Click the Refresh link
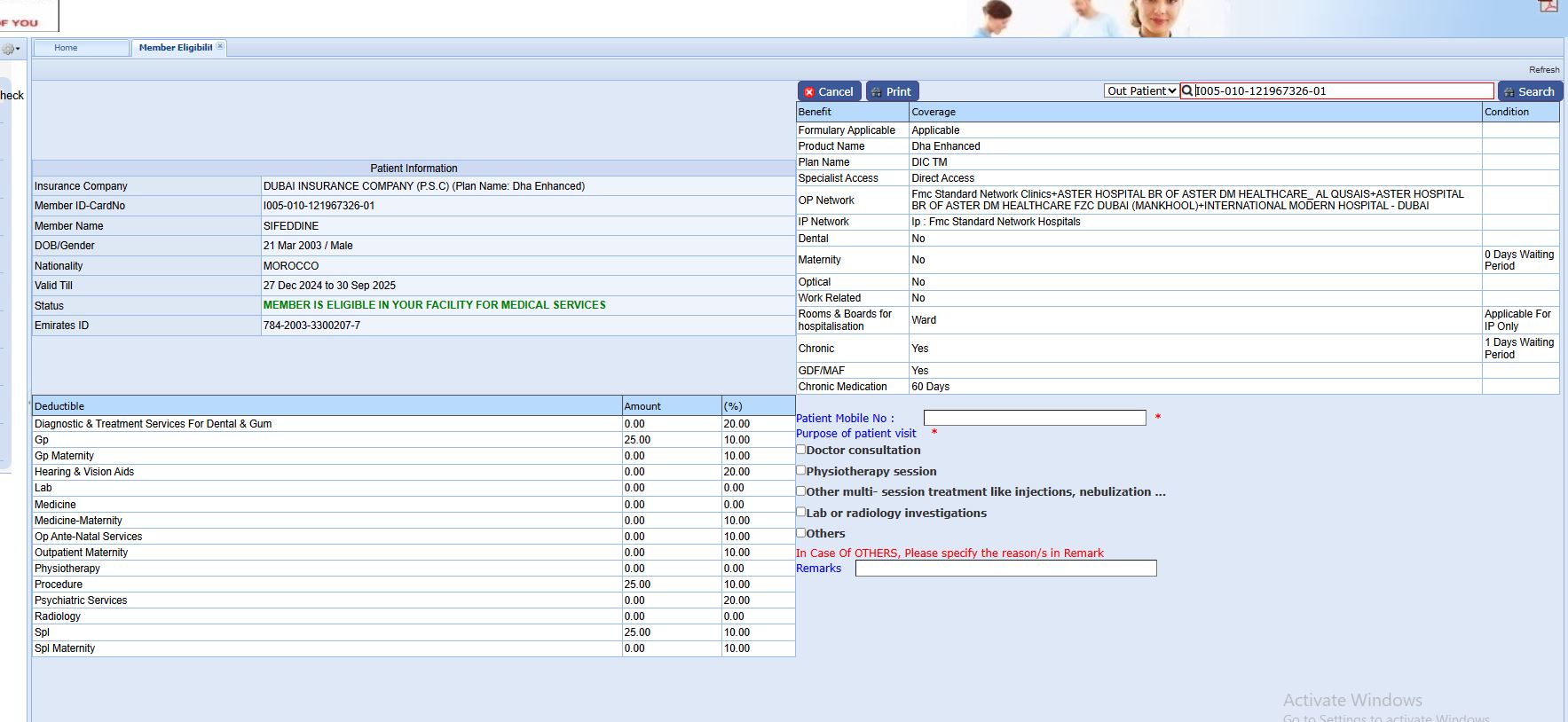 click(x=1543, y=69)
